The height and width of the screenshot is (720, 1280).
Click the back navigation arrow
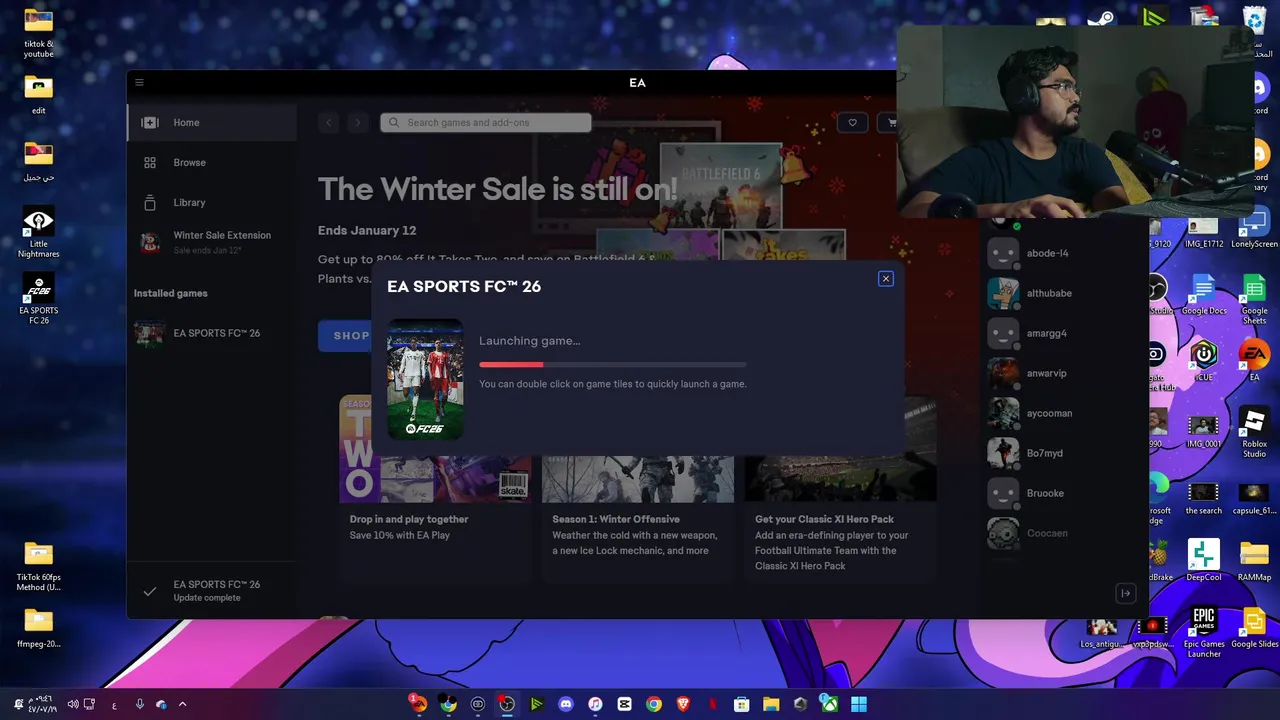(x=329, y=123)
